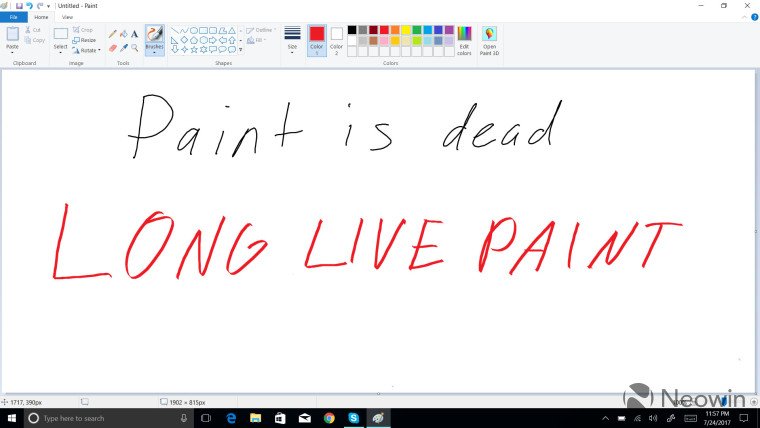760x428 pixels.
Task: Select the Color picker eyedropper tool
Action: [124, 48]
